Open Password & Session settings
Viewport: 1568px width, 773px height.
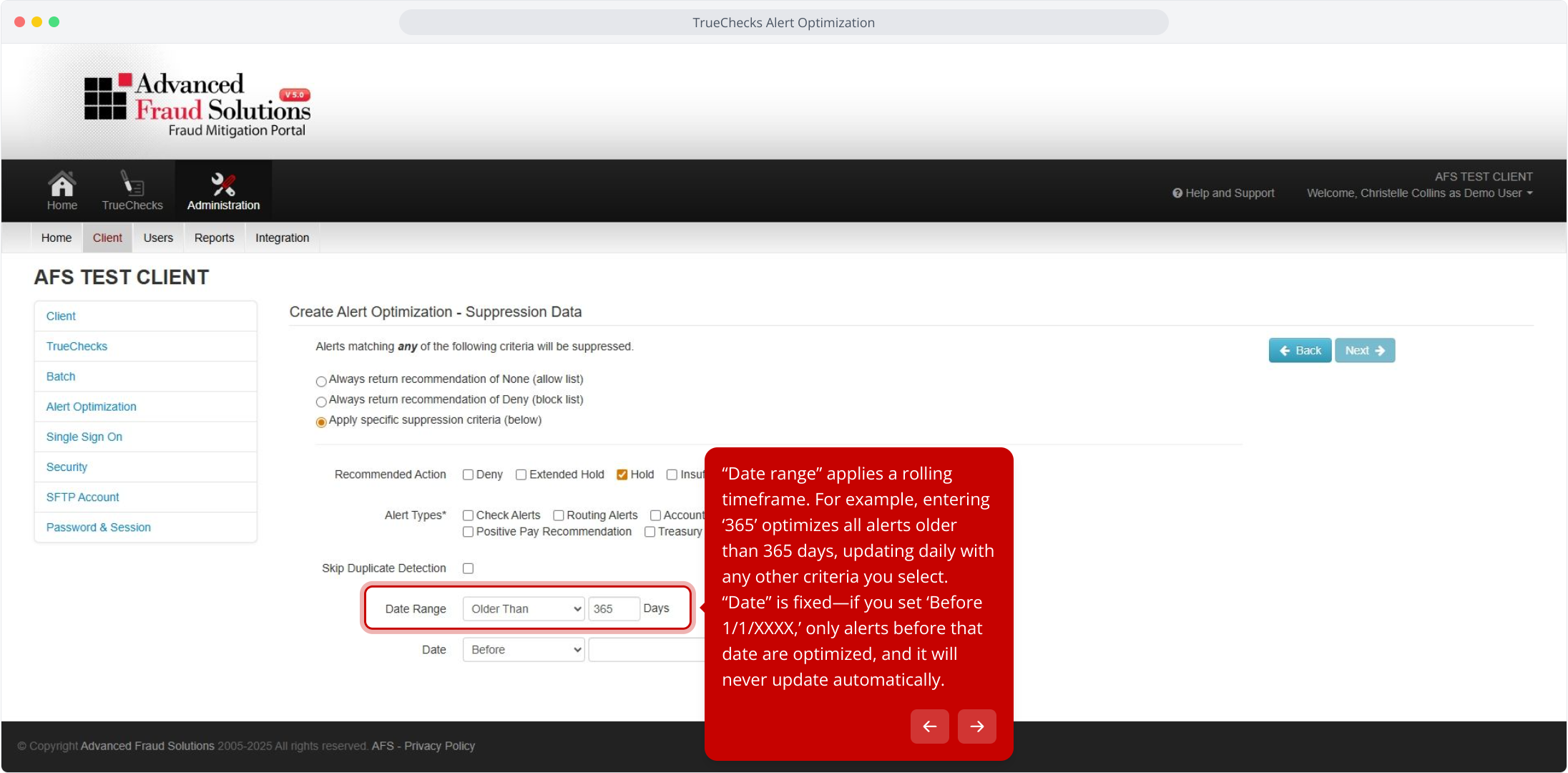145,528
